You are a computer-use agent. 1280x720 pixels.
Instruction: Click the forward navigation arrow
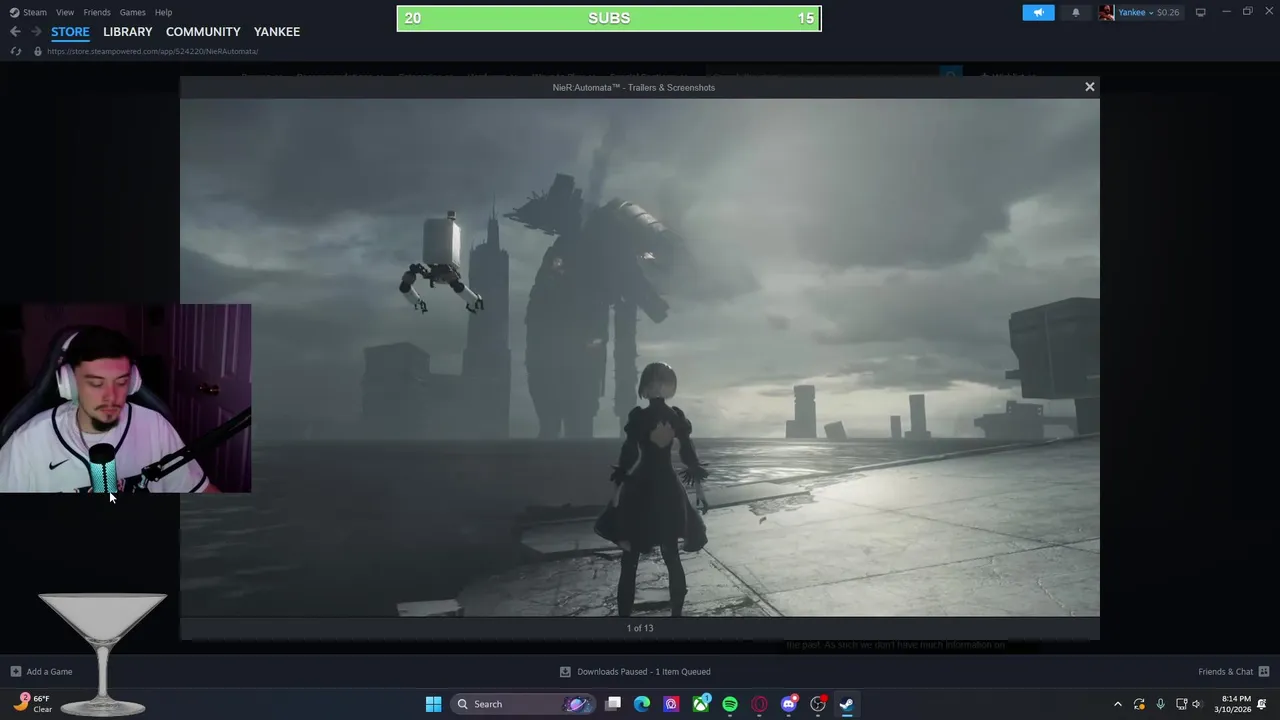(35, 32)
